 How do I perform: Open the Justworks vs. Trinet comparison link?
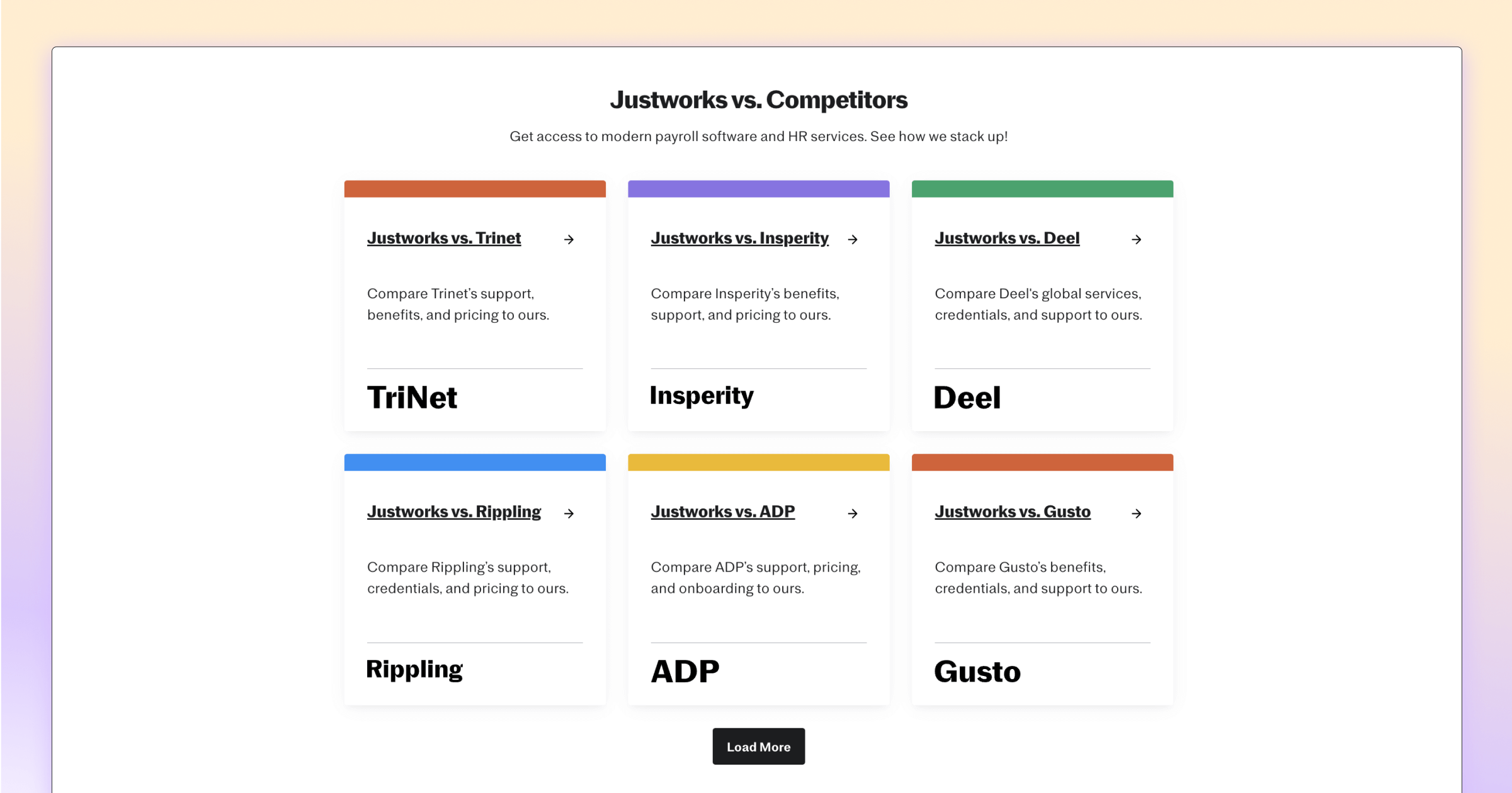(x=443, y=238)
